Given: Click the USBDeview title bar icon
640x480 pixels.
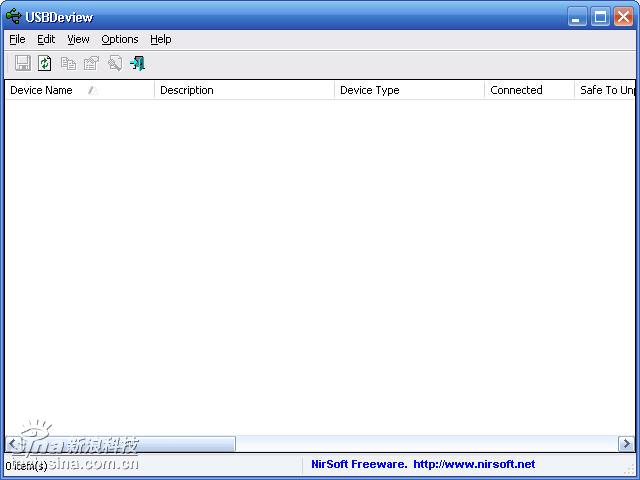Looking at the screenshot, I should click(13, 16).
